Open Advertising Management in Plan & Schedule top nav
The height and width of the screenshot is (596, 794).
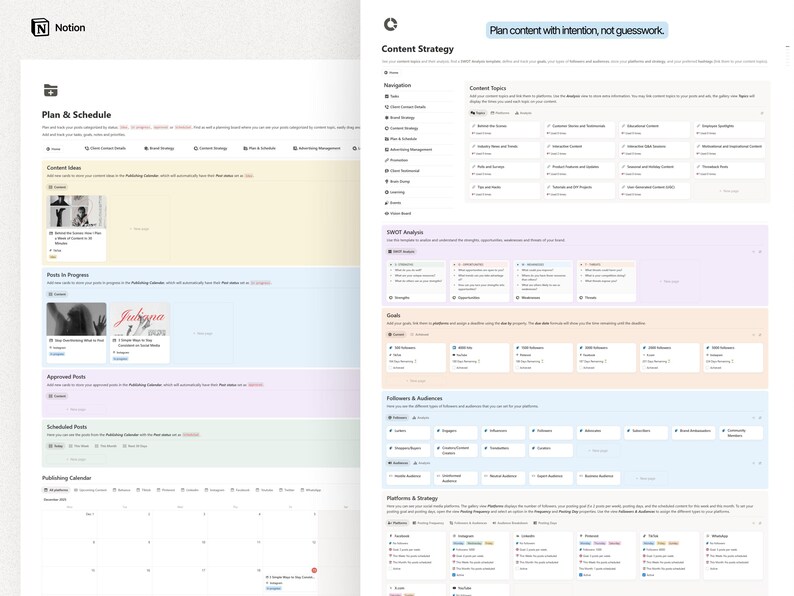(316, 148)
